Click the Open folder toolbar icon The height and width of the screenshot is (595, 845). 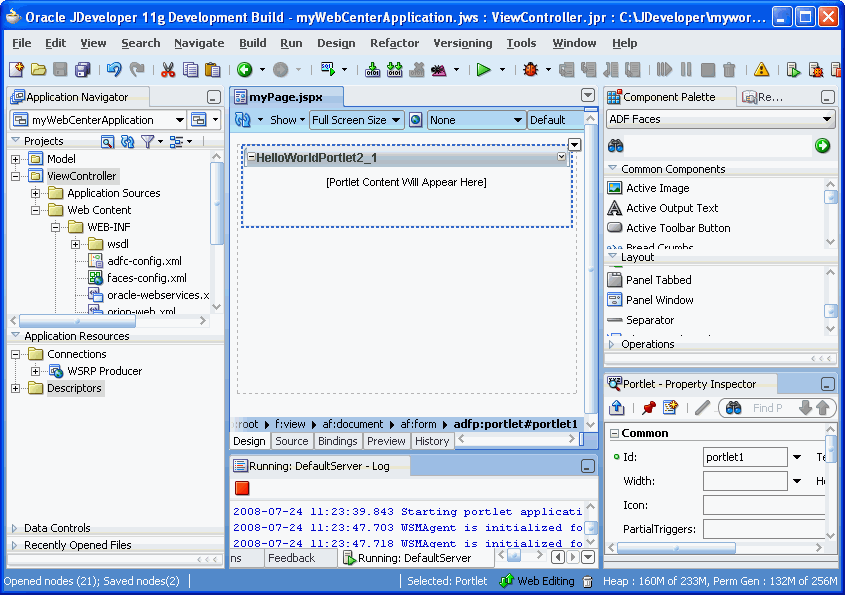point(38,70)
